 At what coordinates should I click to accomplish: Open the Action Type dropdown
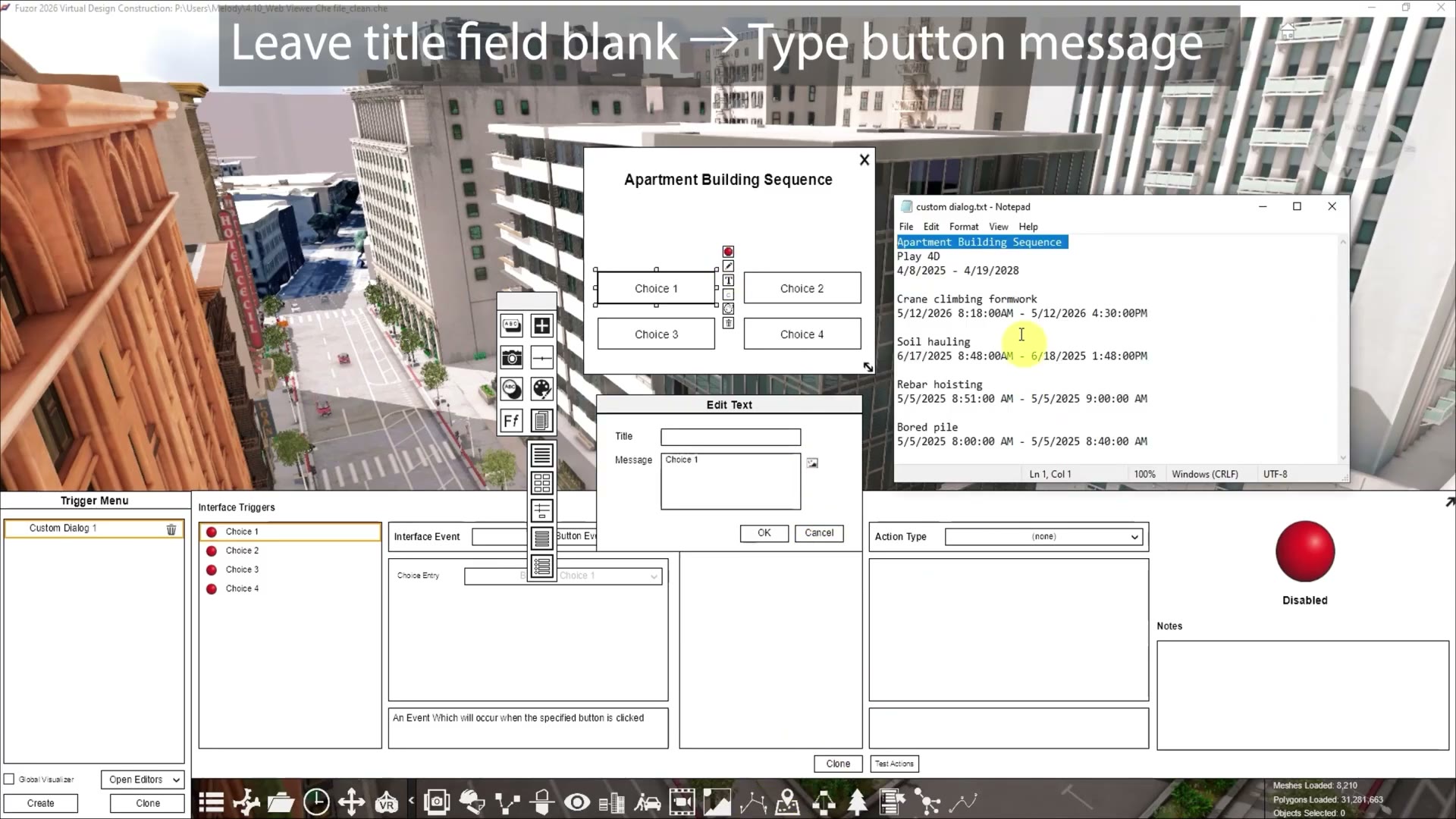pyautogui.click(x=1043, y=537)
